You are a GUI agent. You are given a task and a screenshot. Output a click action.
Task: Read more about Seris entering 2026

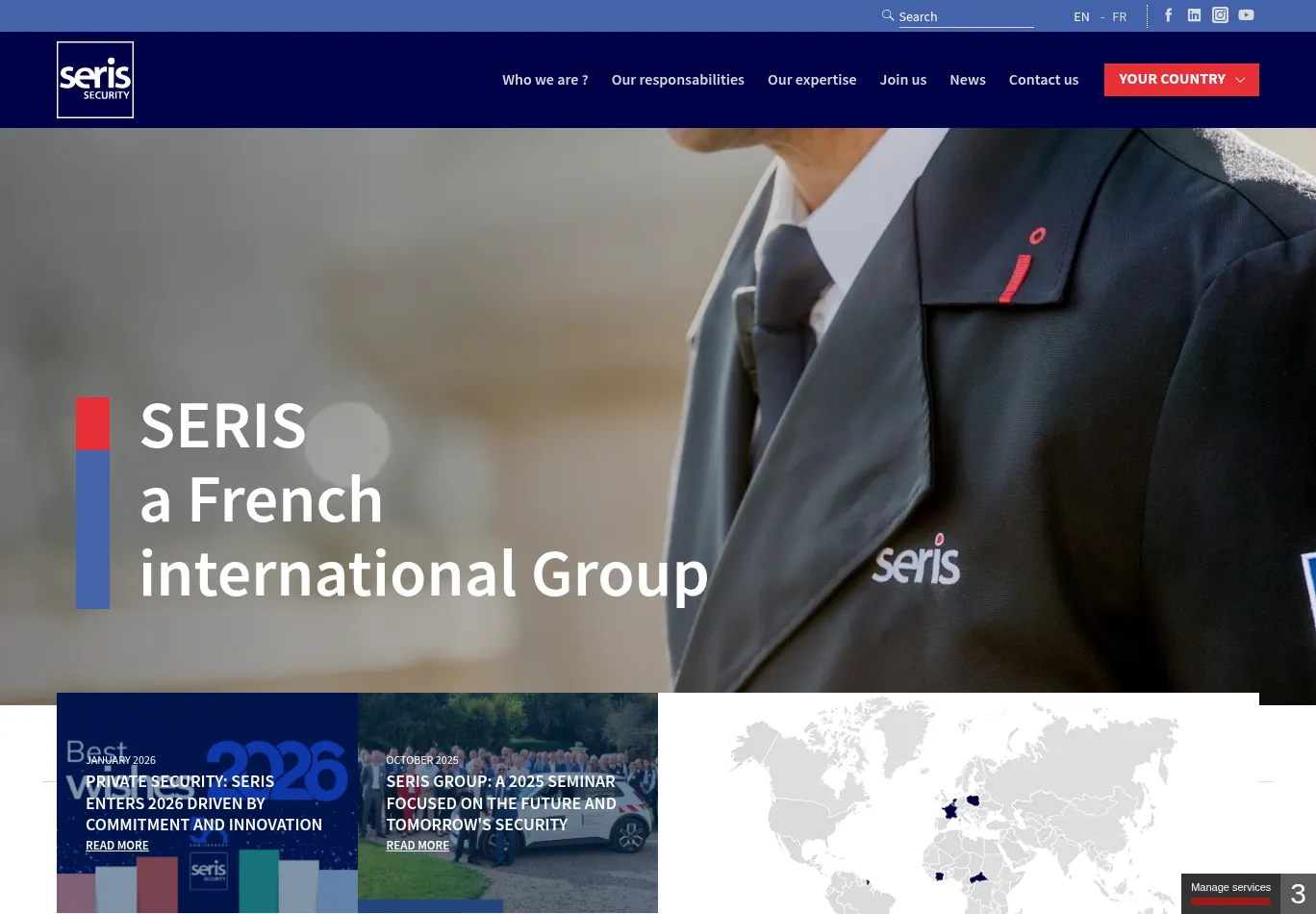[x=117, y=846]
